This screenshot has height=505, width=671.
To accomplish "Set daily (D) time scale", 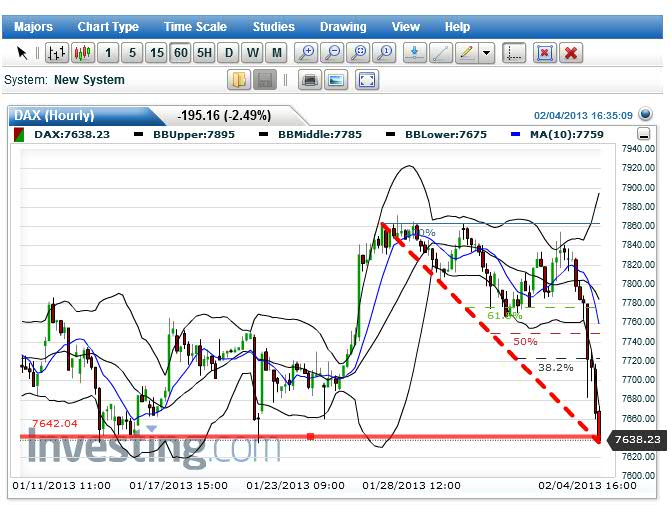I will tap(229, 53).
